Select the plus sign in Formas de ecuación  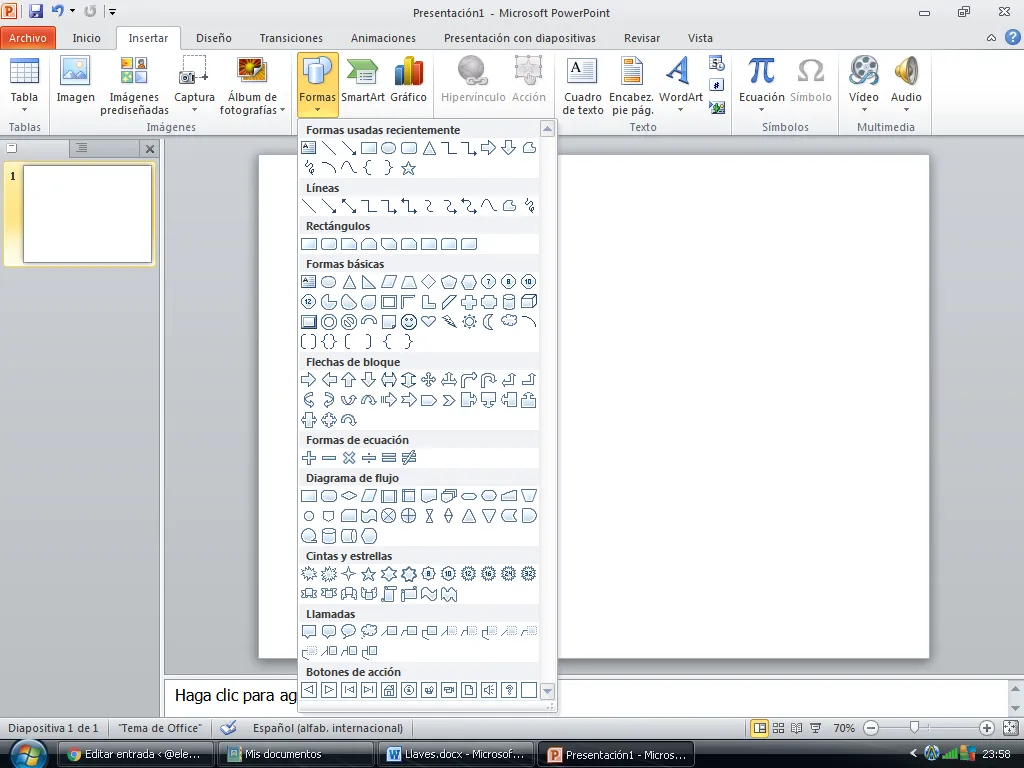pyautogui.click(x=309, y=458)
